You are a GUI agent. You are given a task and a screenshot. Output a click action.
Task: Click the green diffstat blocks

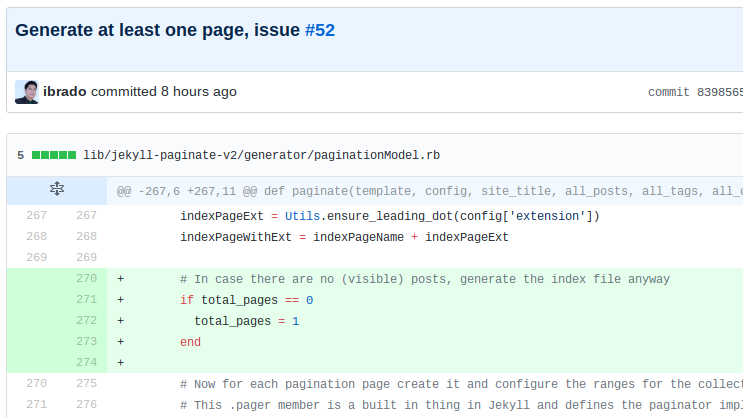pyautogui.click(x=54, y=155)
